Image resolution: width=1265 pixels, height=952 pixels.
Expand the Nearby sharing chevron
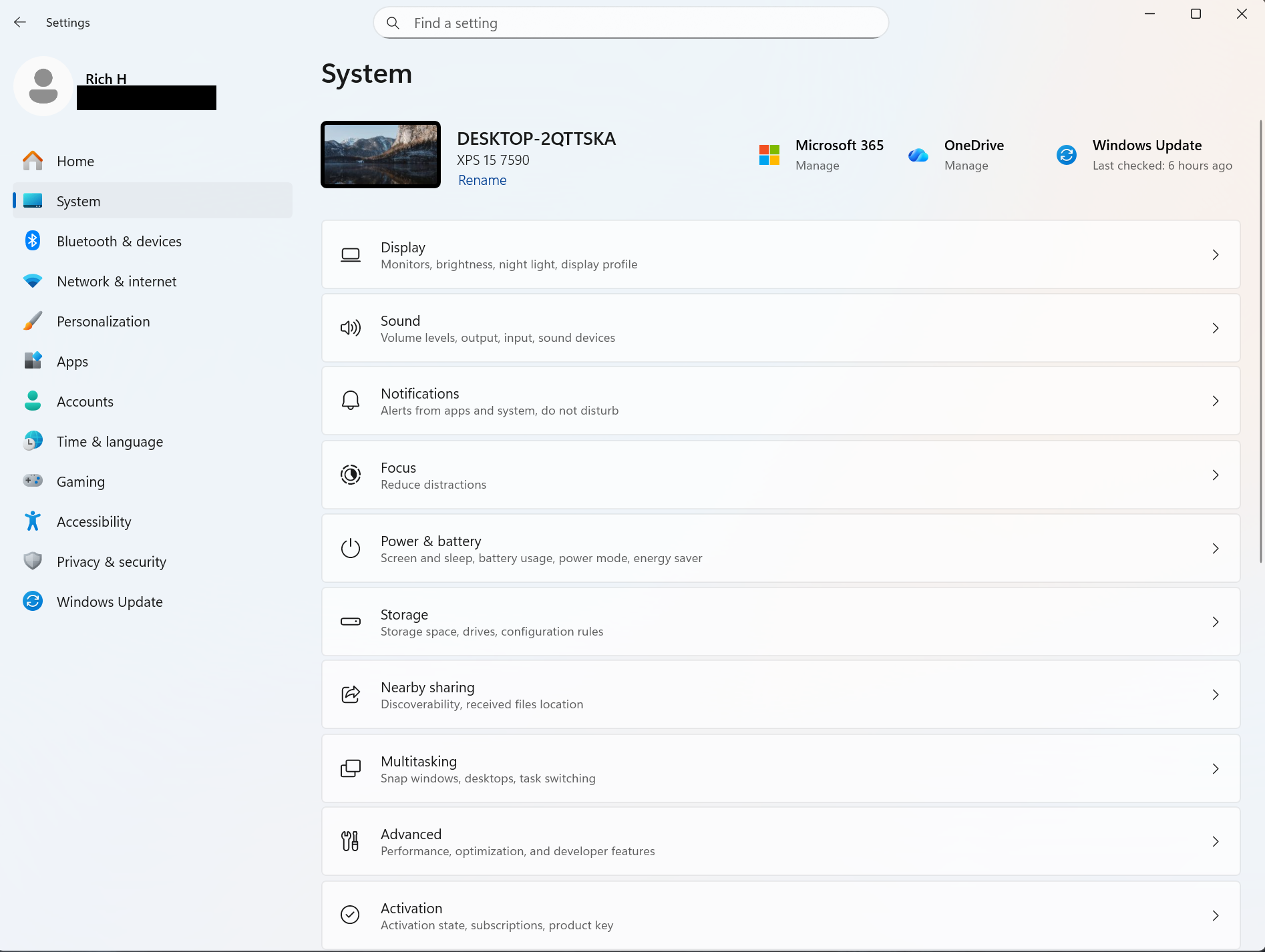click(1216, 694)
